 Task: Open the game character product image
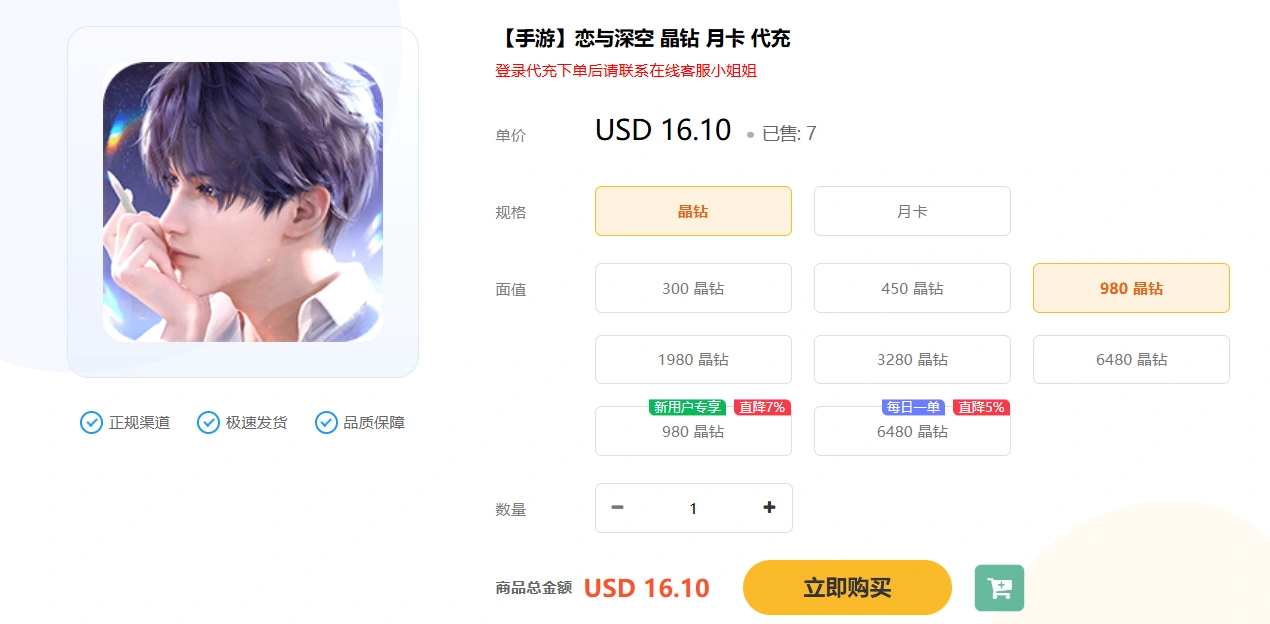[x=243, y=202]
